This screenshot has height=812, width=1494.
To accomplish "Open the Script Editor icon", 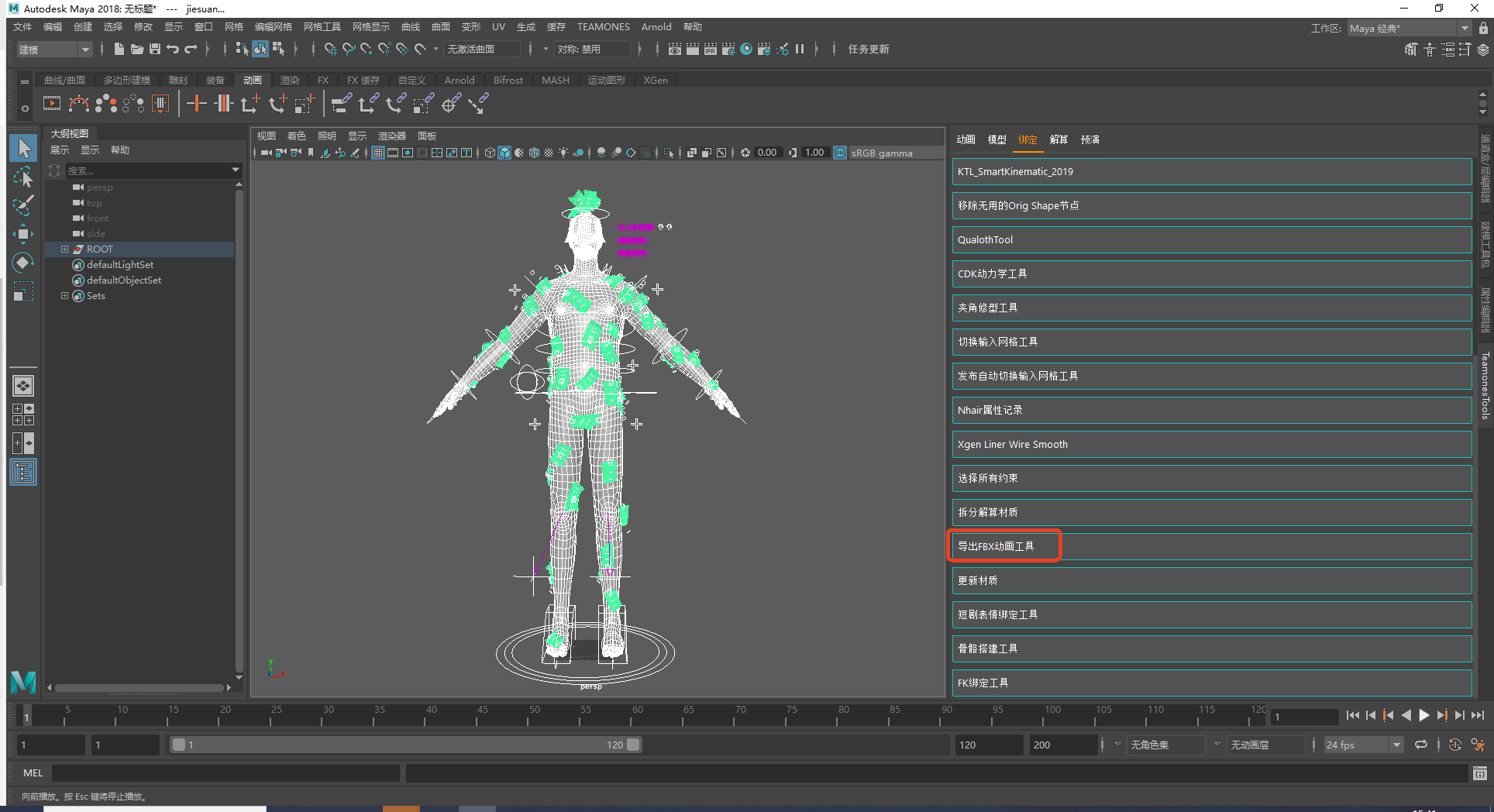I will pyautogui.click(x=1479, y=773).
